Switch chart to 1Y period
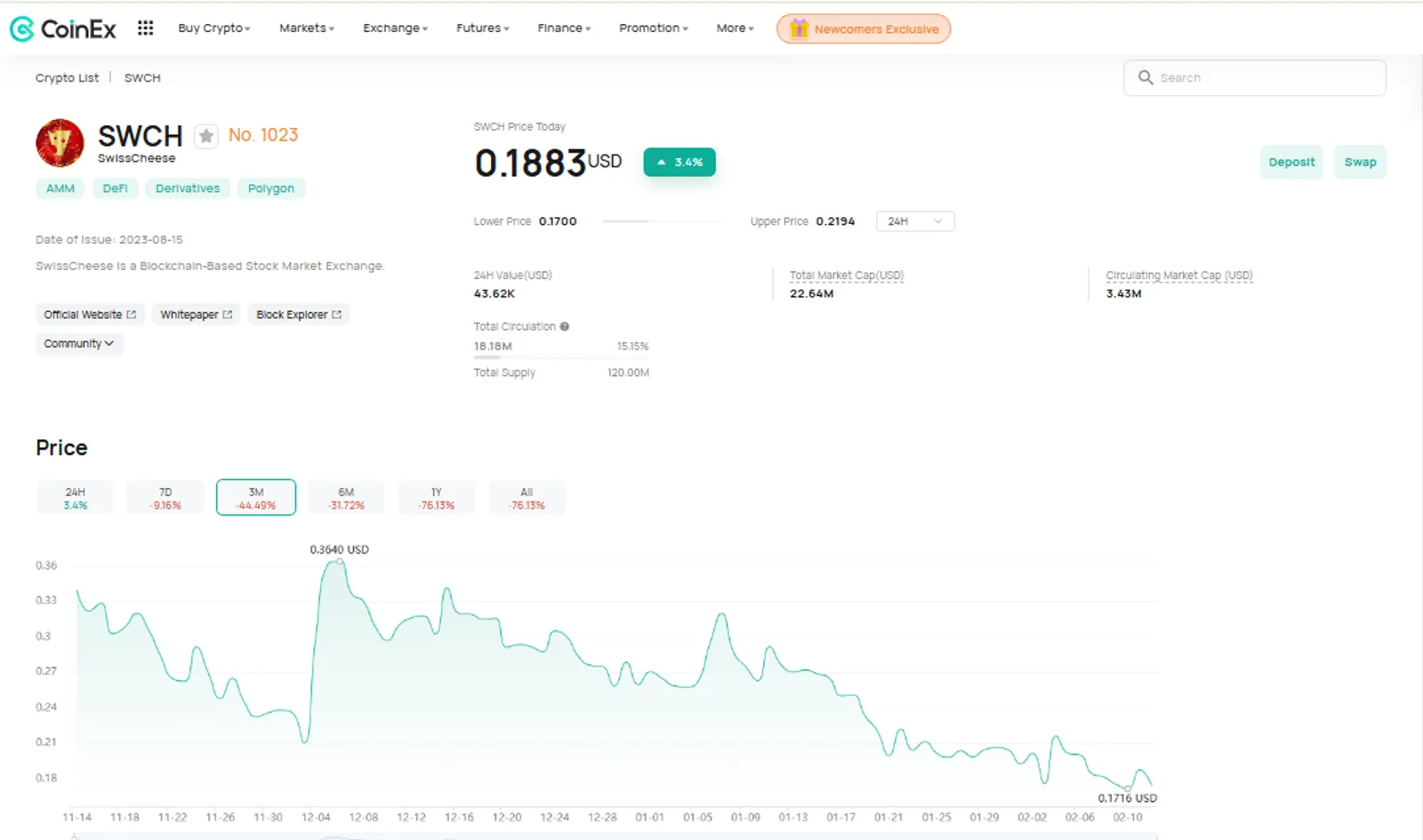This screenshot has height=840, width=1423. (x=437, y=498)
